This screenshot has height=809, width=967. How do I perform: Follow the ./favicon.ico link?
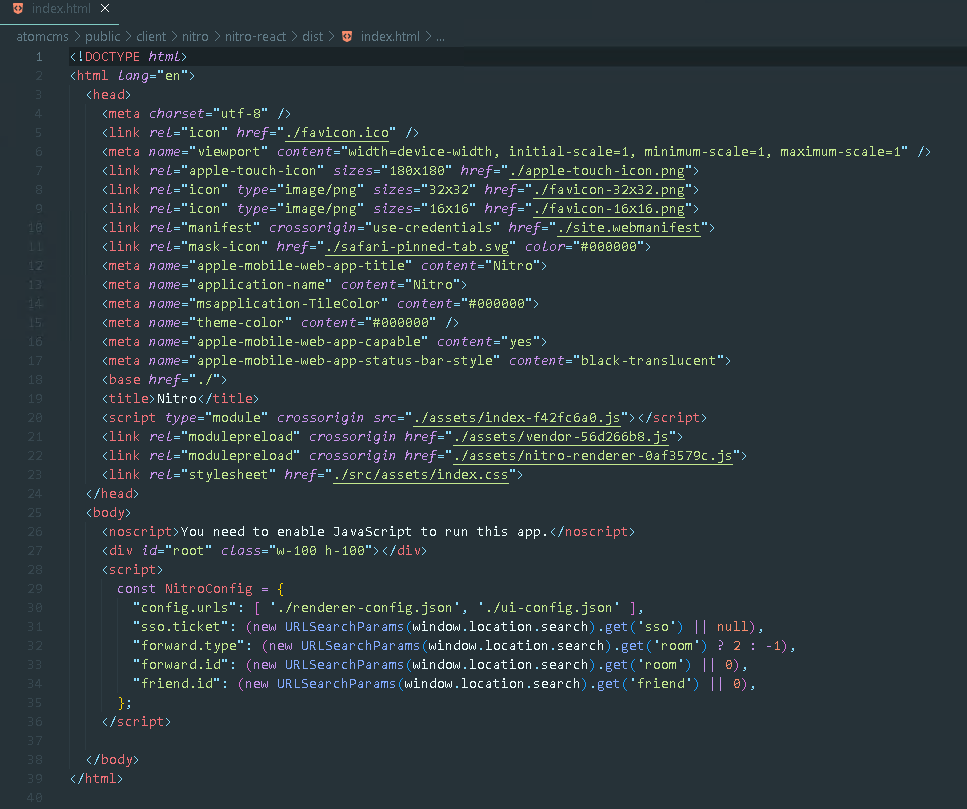tap(337, 133)
